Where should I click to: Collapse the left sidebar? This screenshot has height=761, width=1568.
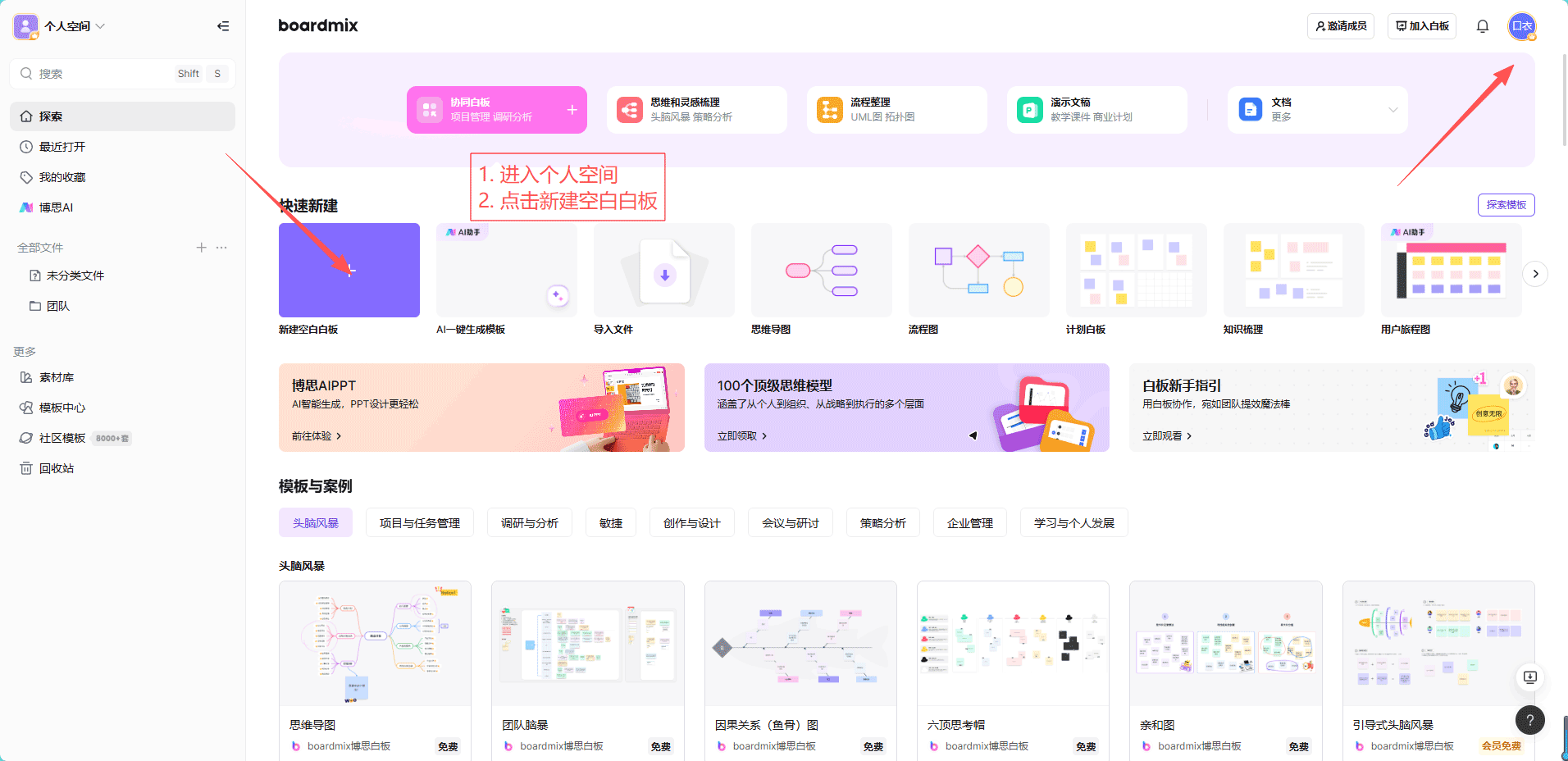(223, 25)
